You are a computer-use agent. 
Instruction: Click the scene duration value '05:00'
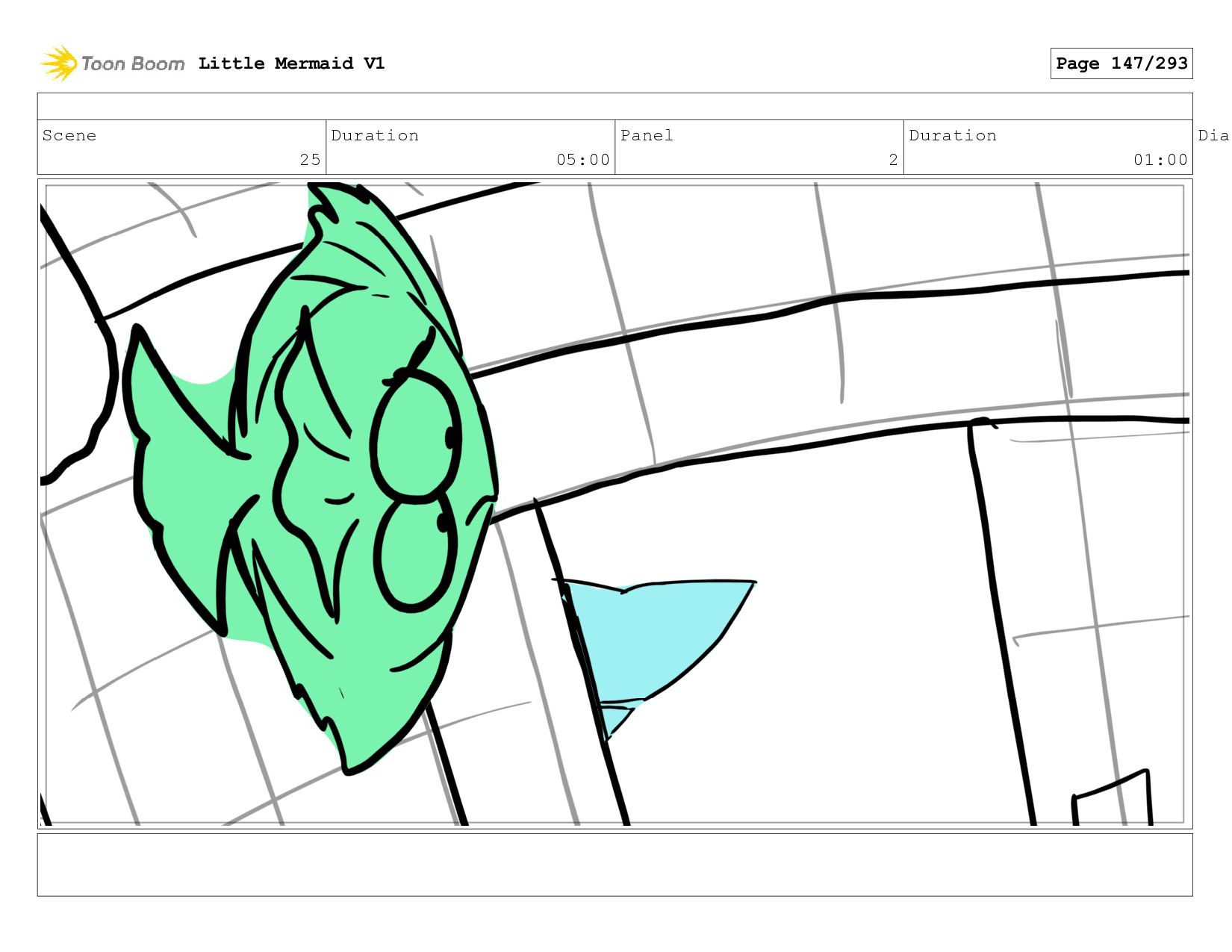582,160
